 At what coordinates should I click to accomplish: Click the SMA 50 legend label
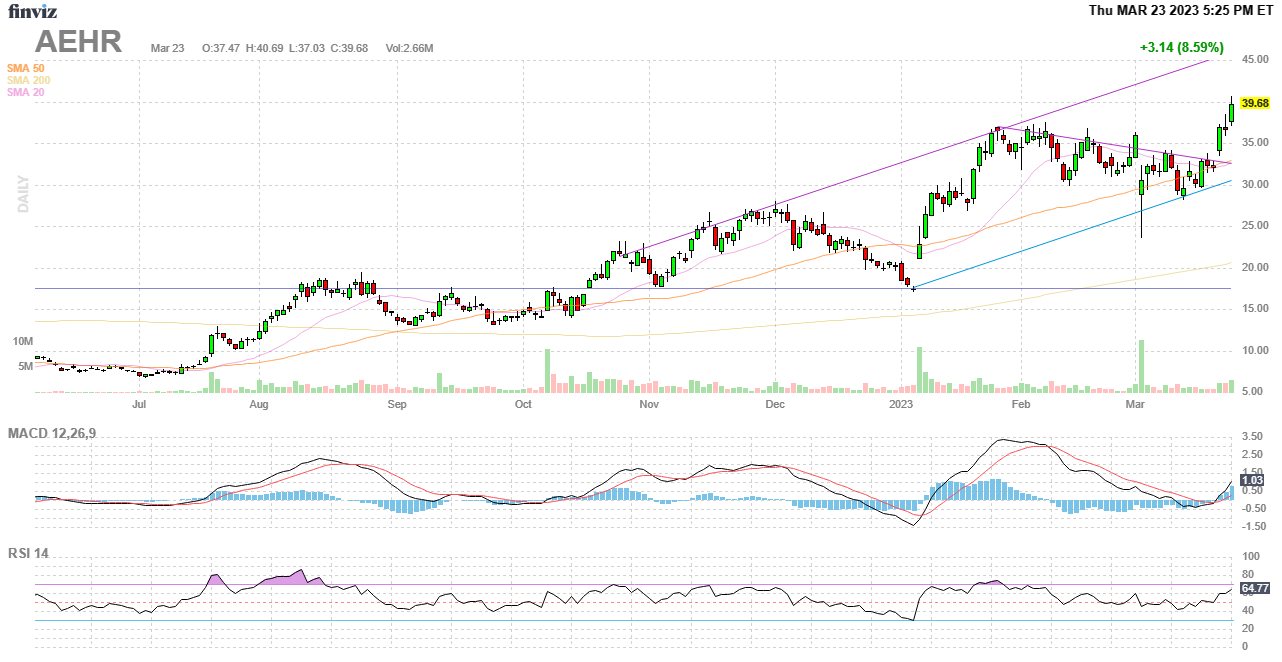click(x=25, y=68)
